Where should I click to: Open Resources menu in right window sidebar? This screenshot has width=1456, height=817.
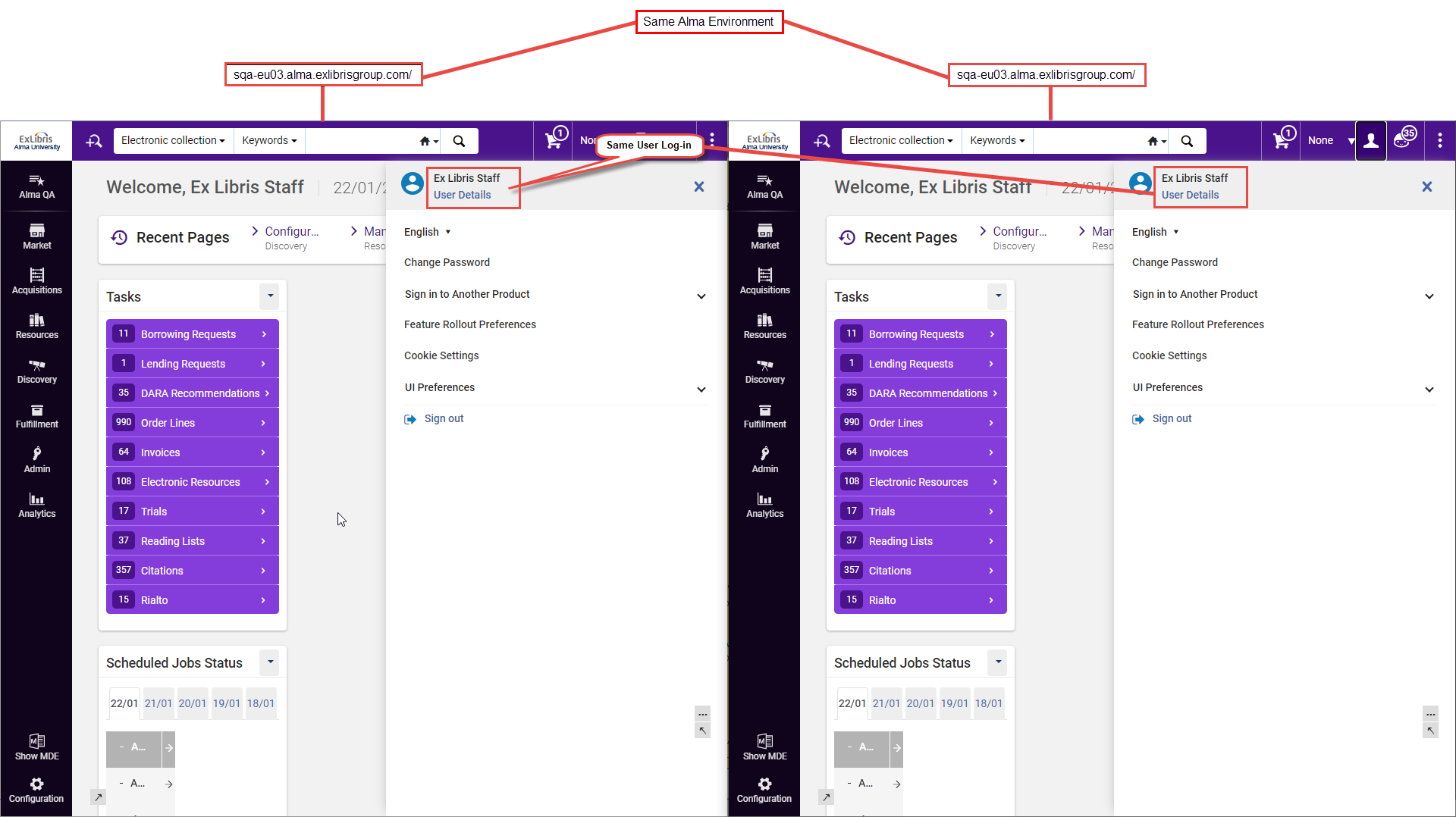(764, 326)
